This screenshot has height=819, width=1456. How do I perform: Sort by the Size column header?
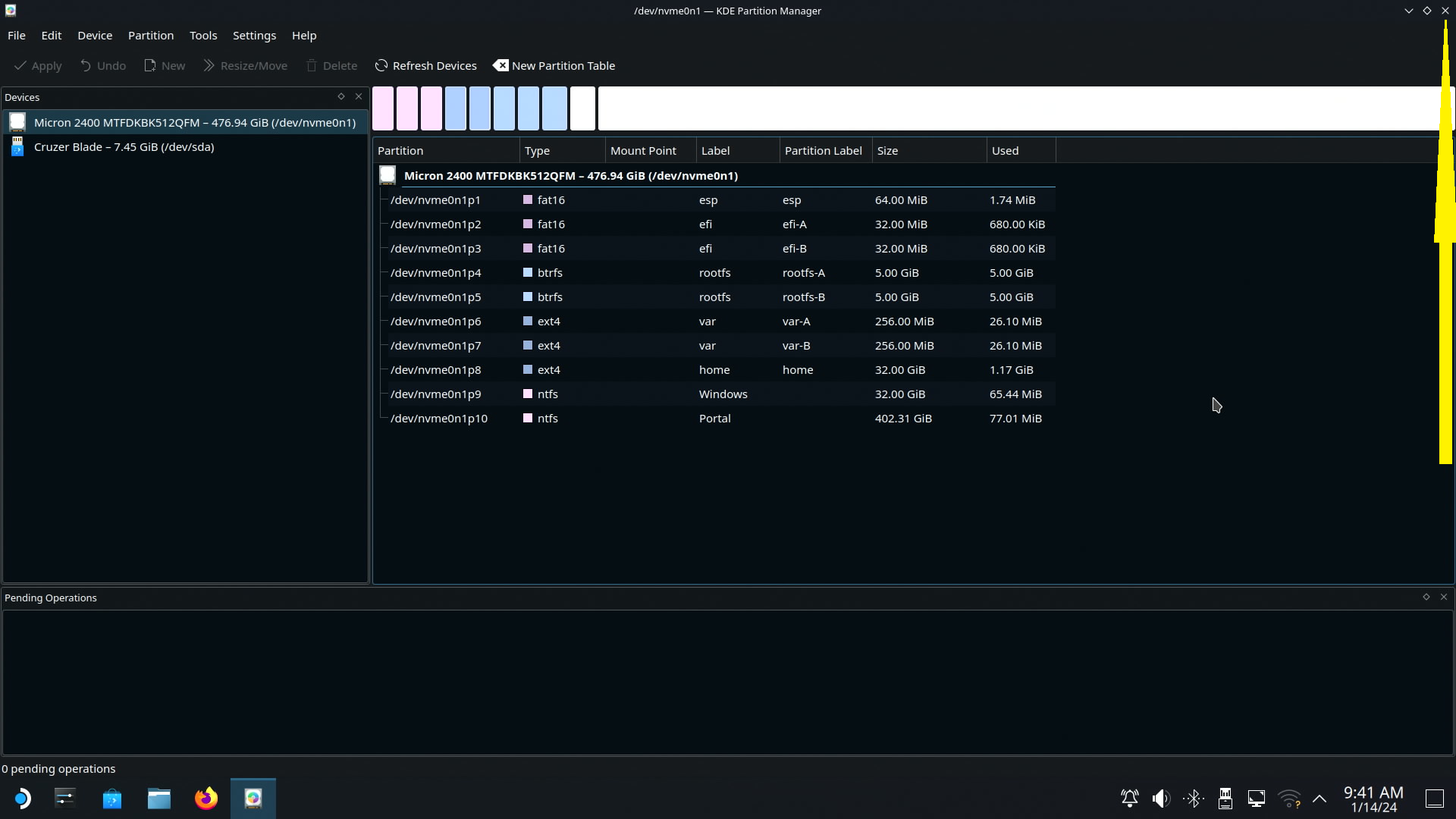(887, 151)
